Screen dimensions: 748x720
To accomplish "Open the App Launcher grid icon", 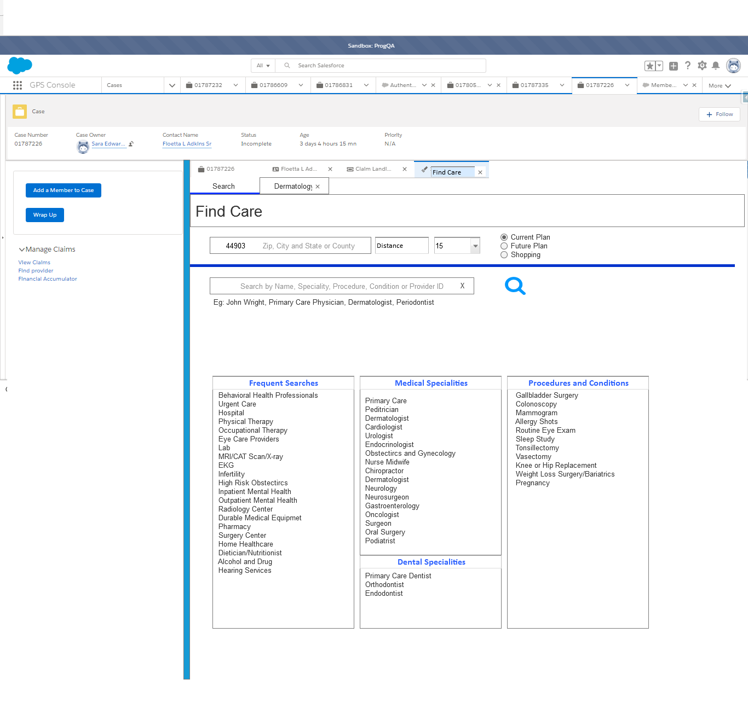I will tap(17, 86).
